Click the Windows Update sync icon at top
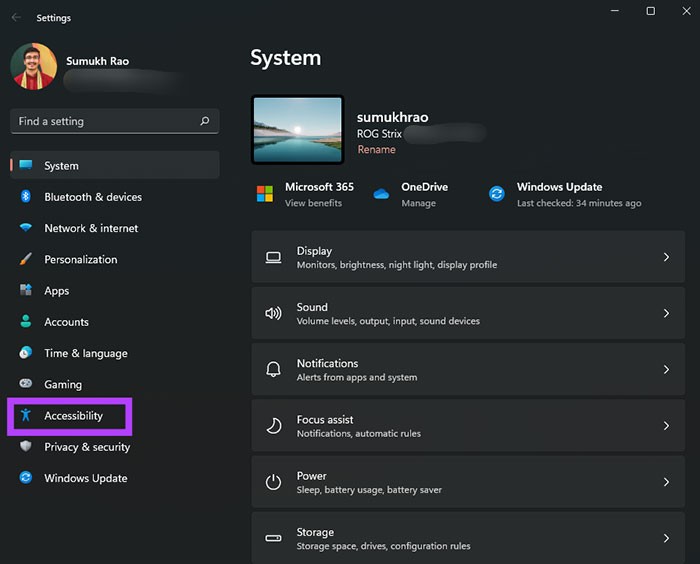This screenshot has width=700, height=564. point(497,194)
